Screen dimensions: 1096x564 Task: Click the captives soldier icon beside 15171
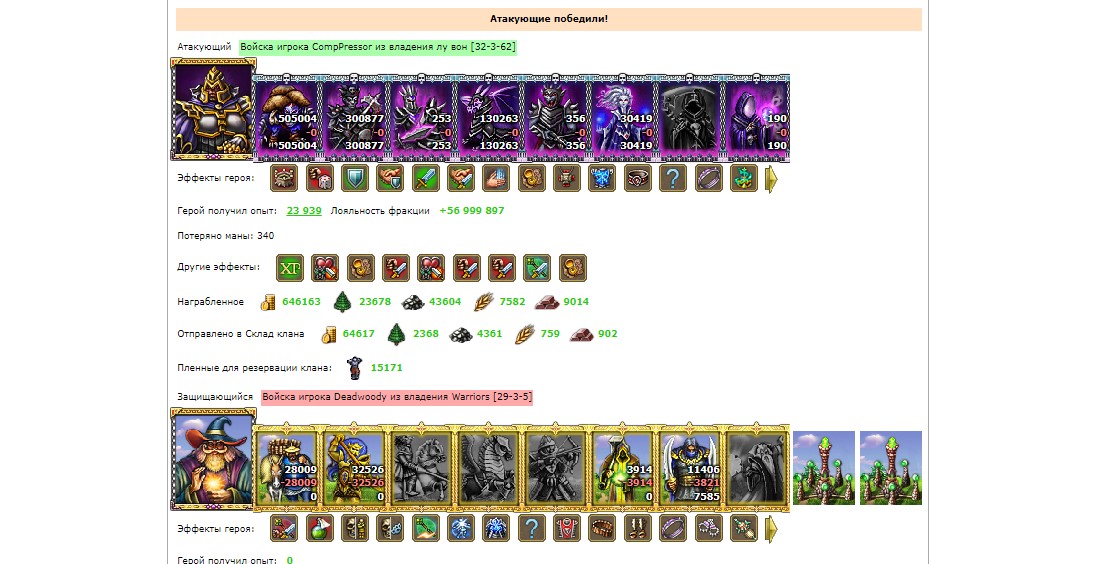pos(355,368)
